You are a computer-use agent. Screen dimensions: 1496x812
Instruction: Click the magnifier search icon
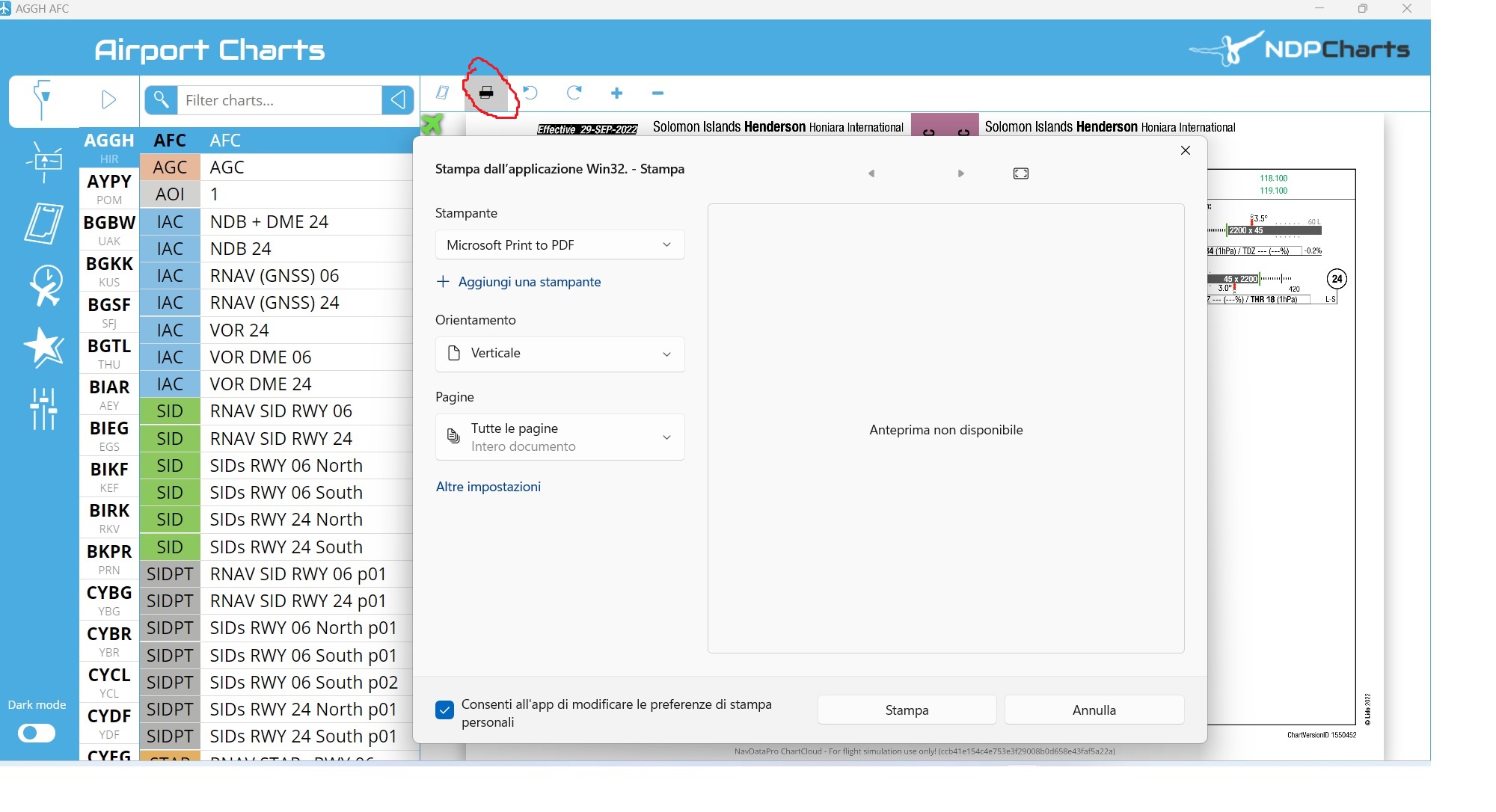161,99
